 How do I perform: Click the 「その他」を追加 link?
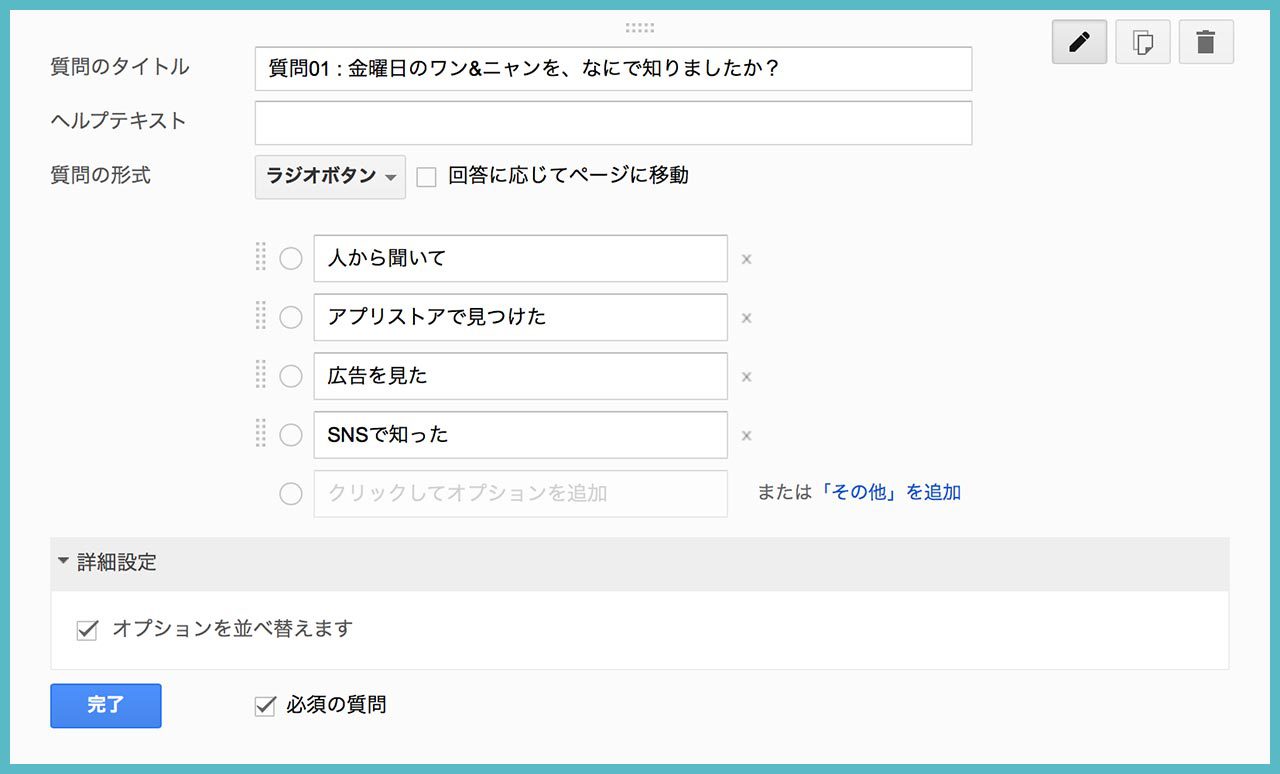pos(890,492)
